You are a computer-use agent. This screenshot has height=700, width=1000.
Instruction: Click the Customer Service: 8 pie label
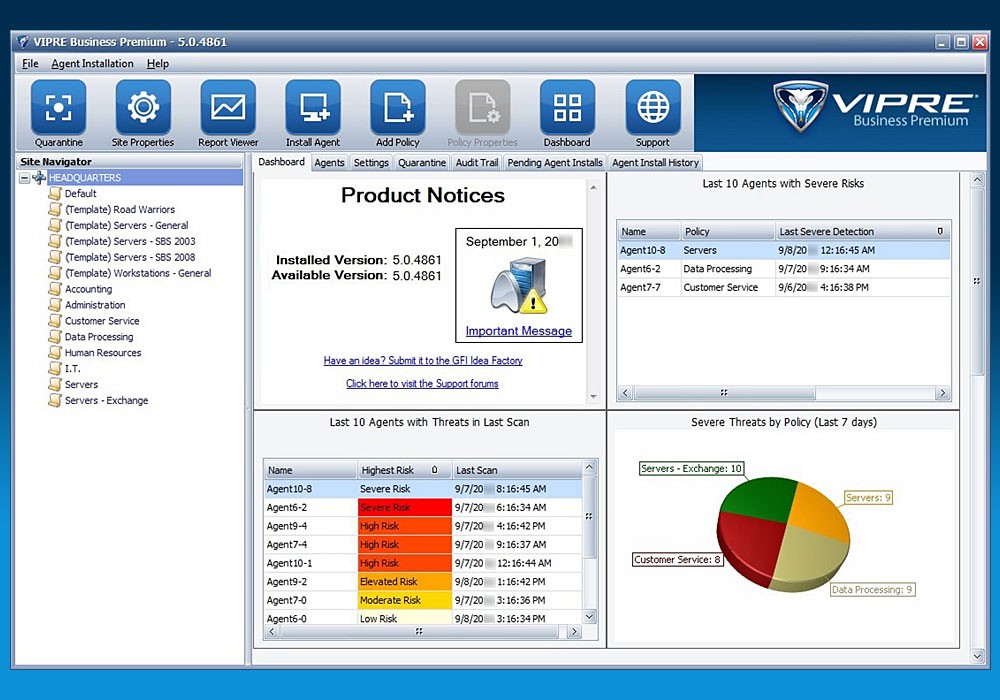(677, 560)
